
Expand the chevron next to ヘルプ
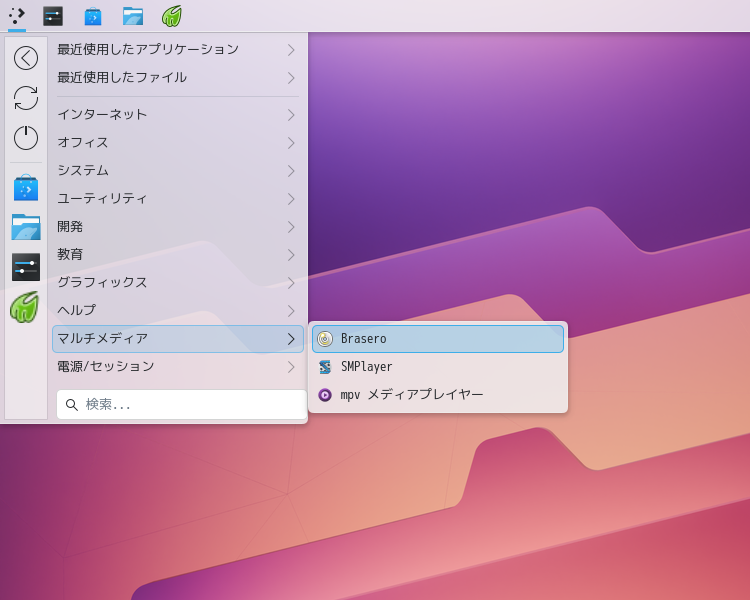(291, 311)
